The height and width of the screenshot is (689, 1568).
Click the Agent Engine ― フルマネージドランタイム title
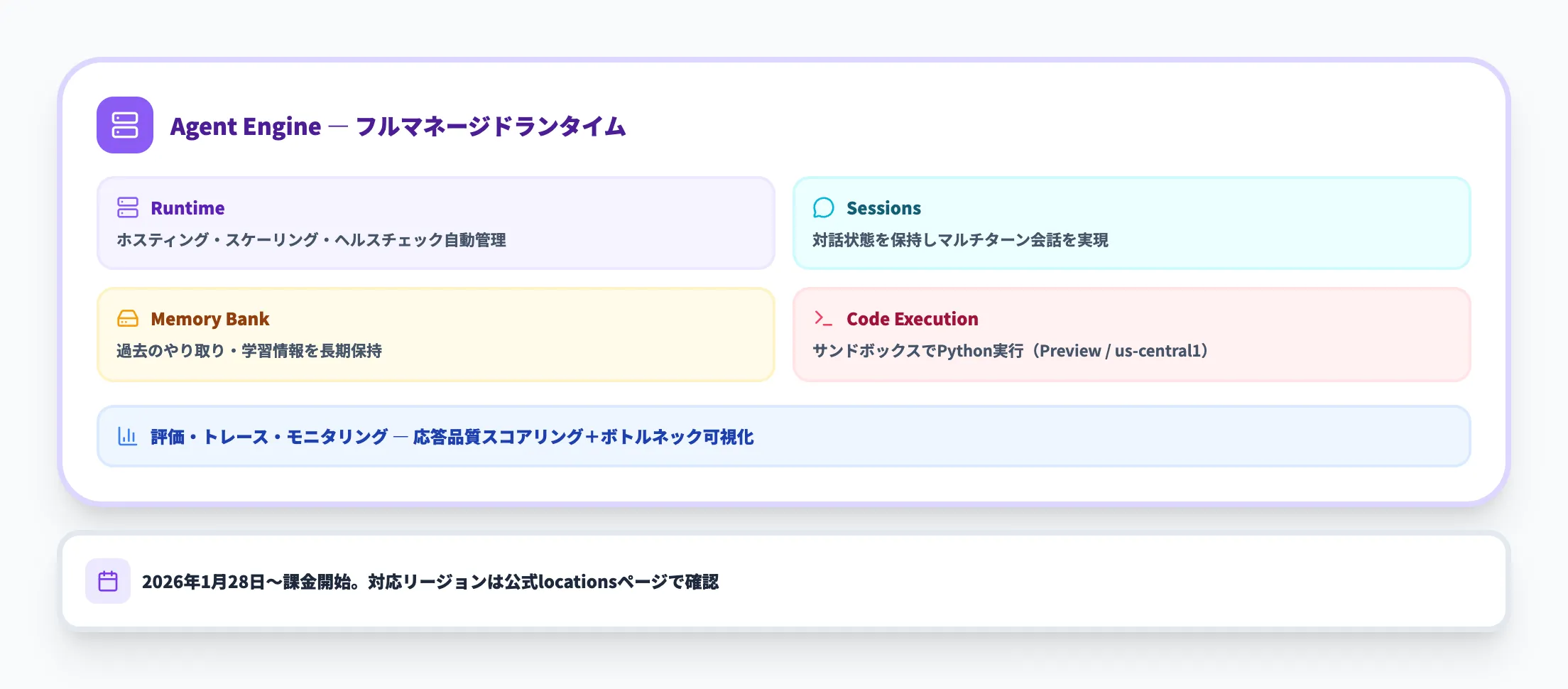point(398,126)
